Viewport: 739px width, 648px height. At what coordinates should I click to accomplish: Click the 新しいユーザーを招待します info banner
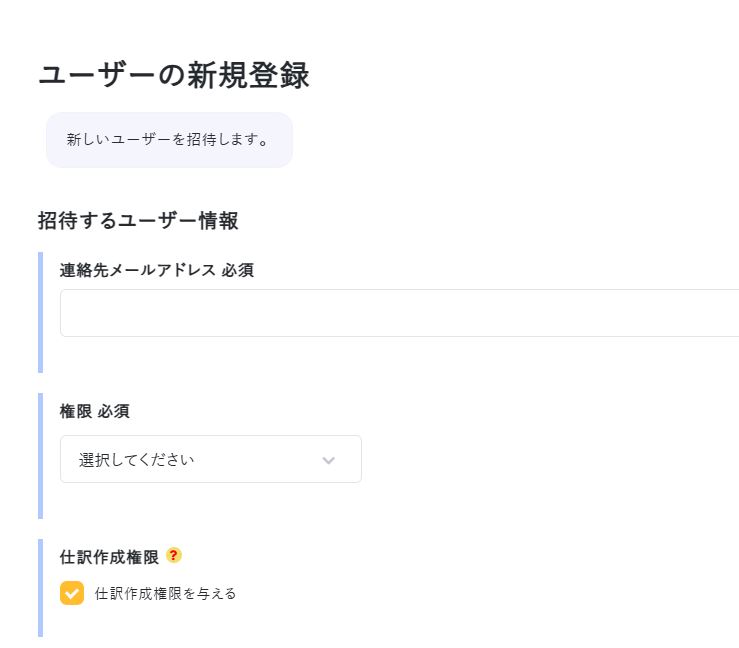click(x=168, y=140)
